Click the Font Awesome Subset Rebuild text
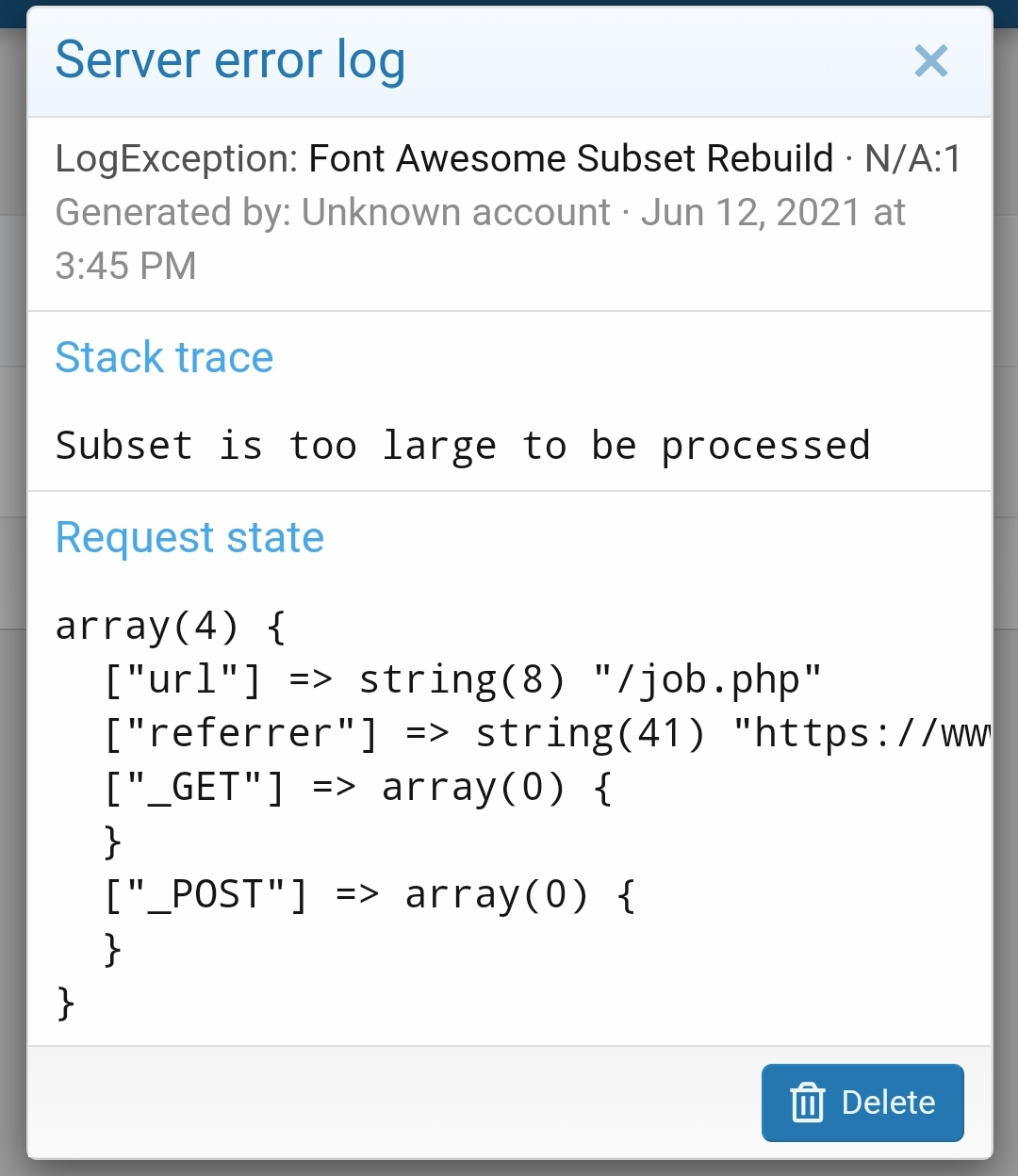The width and height of the screenshot is (1018, 1176). click(570, 158)
